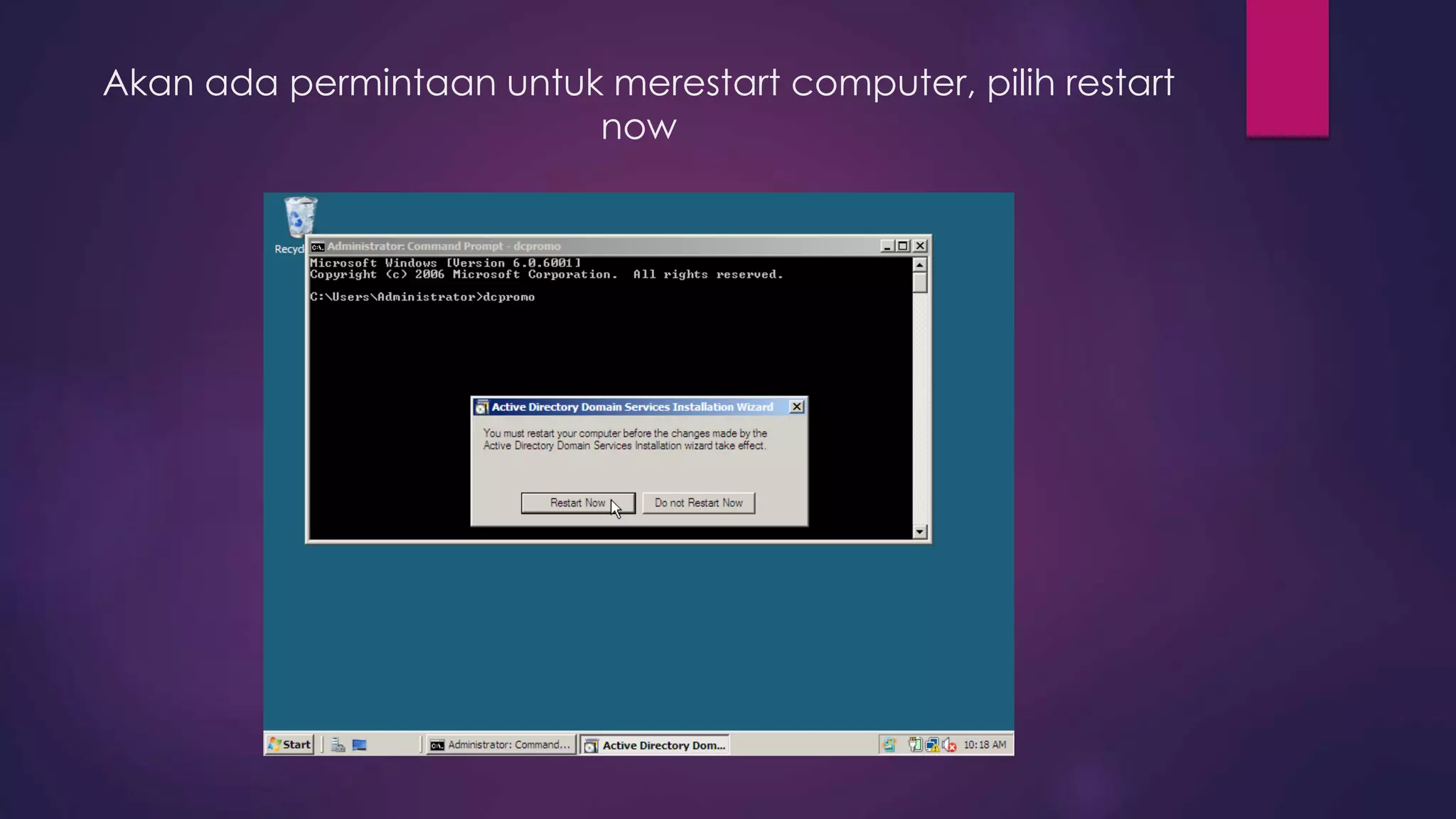Click the Command Prompt scrollbar down arrow
1456x819 pixels.
pyautogui.click(x=920, y=532)
